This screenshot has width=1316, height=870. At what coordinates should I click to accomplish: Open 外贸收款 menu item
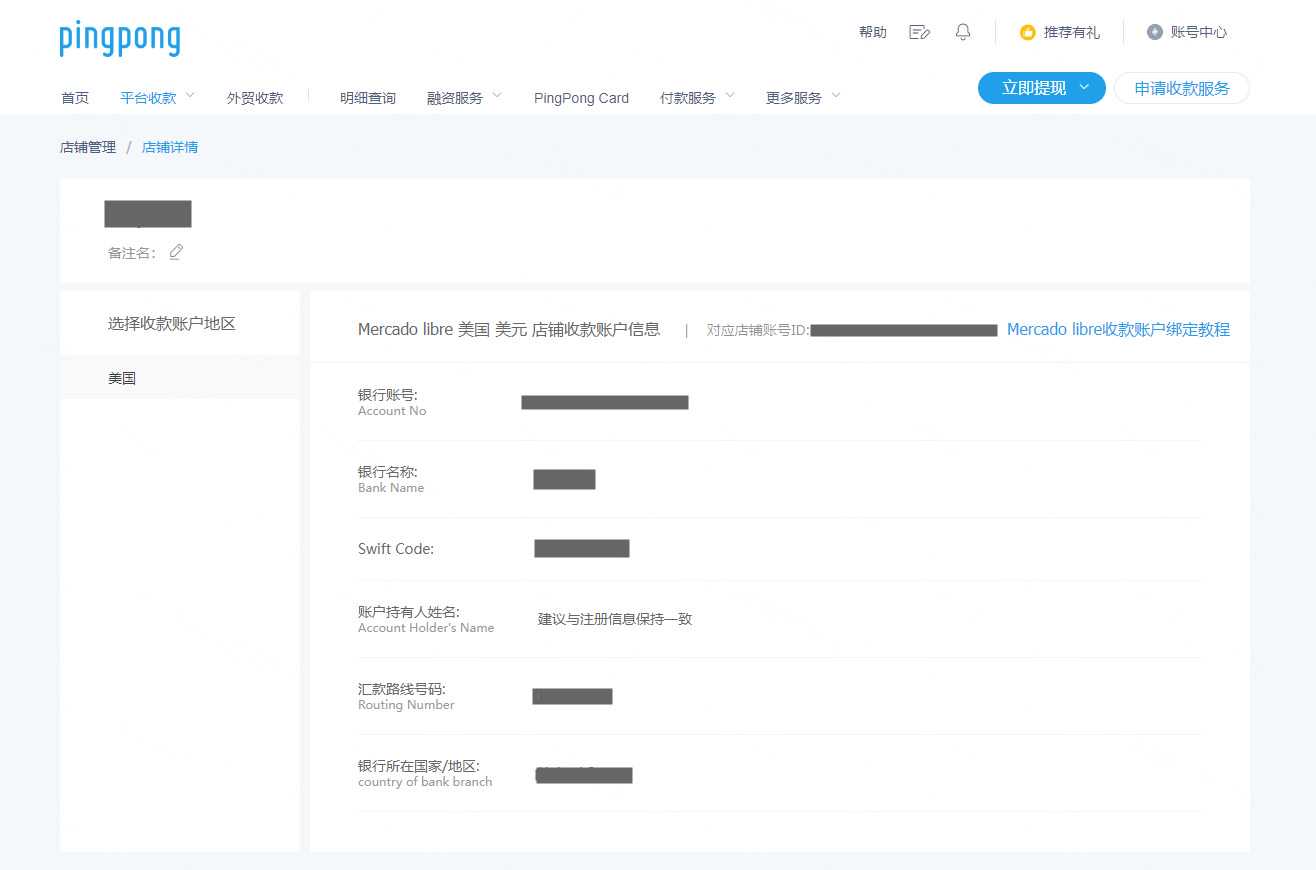point(255,98)
